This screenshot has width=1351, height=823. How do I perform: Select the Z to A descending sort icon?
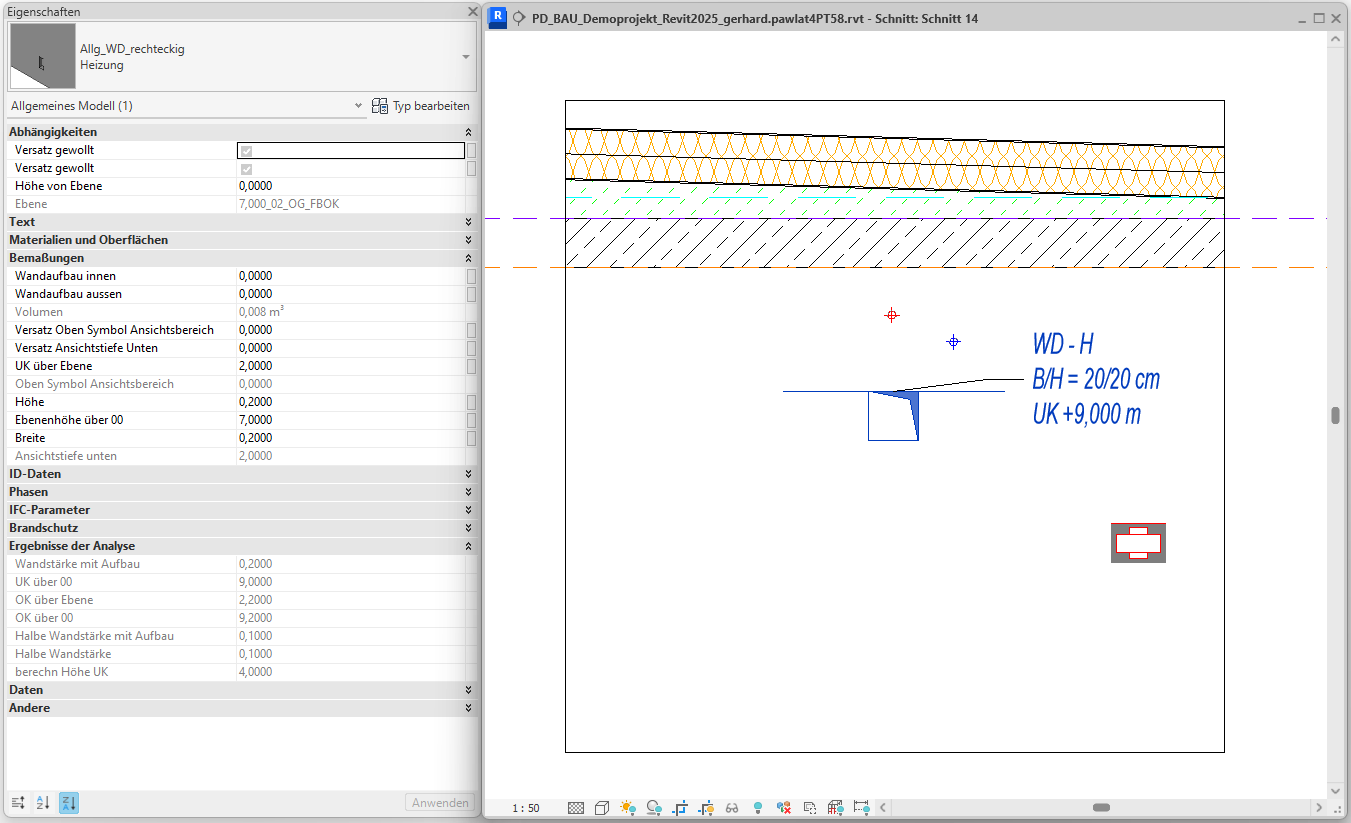coord(69,802)
